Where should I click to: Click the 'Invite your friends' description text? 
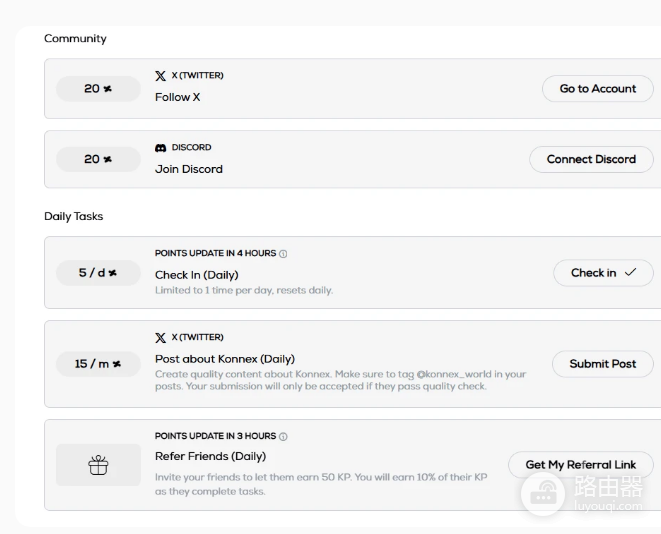click(321, 484)
